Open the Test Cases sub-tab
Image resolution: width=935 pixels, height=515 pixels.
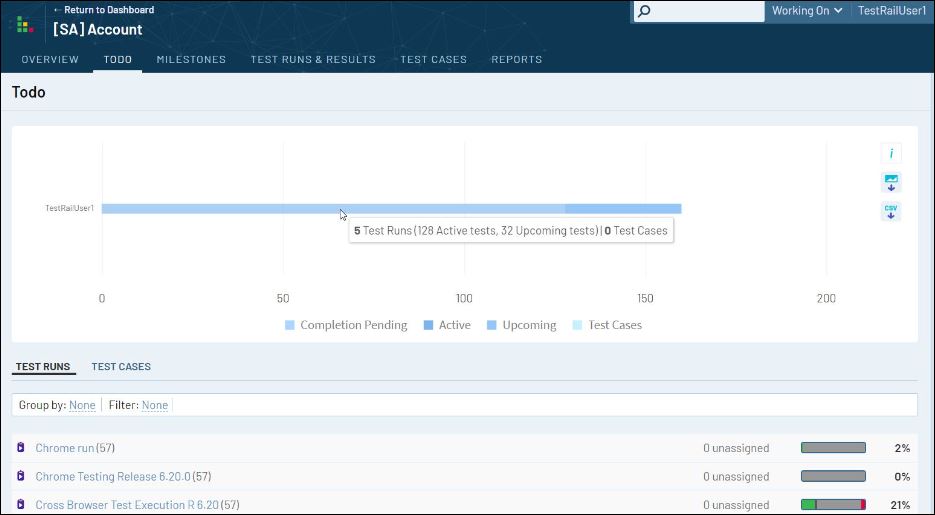click(121, 367)
